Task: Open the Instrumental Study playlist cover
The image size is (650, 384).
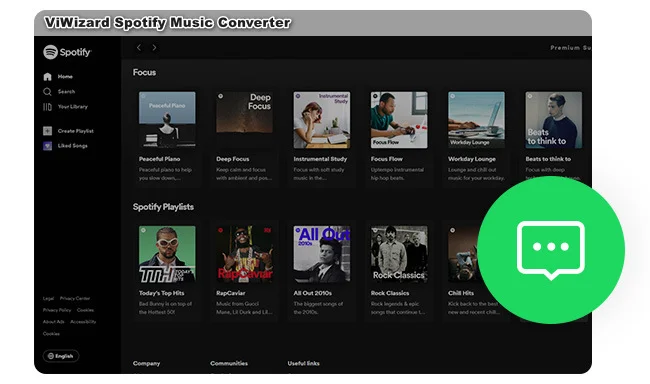Action: click(322, 120)
